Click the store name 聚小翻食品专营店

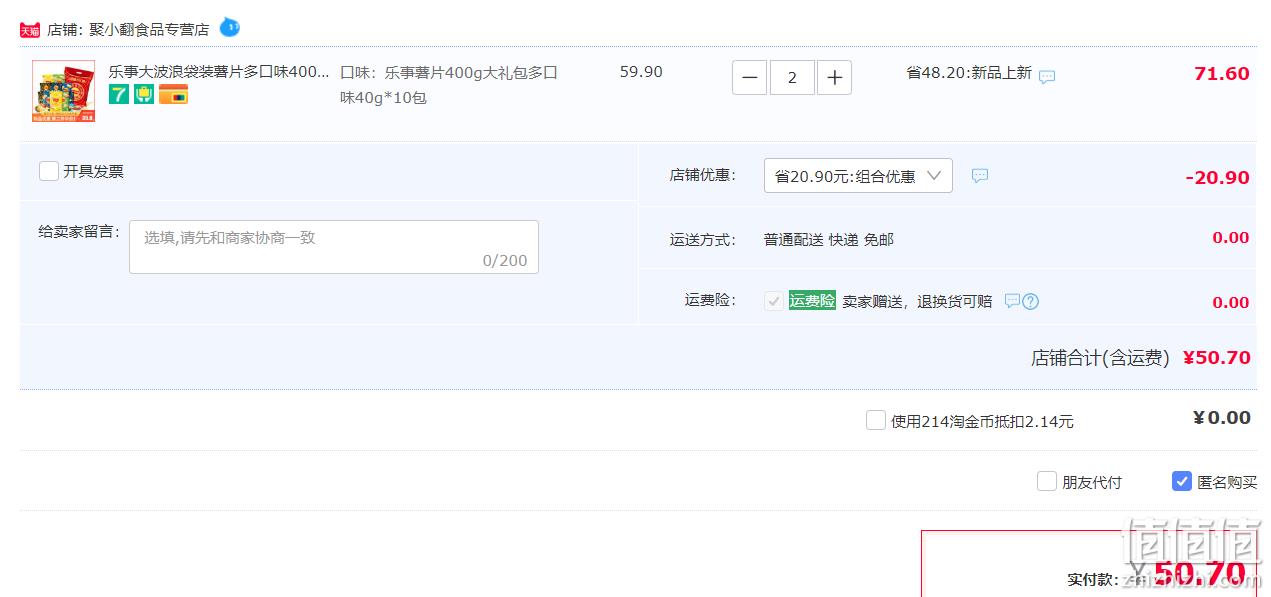pyautogui.click(x=149, y=30)
